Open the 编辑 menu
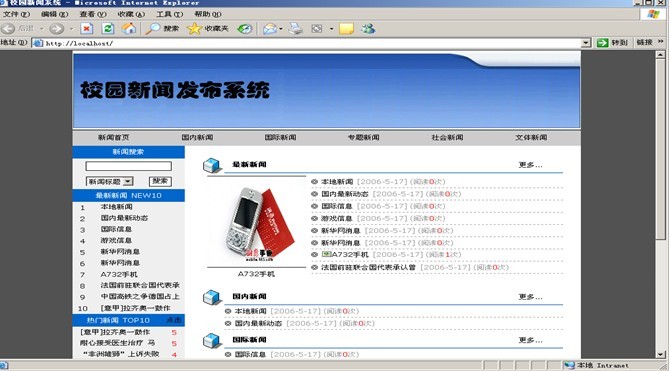Screen dimensions: 669x371 [54, 14]
